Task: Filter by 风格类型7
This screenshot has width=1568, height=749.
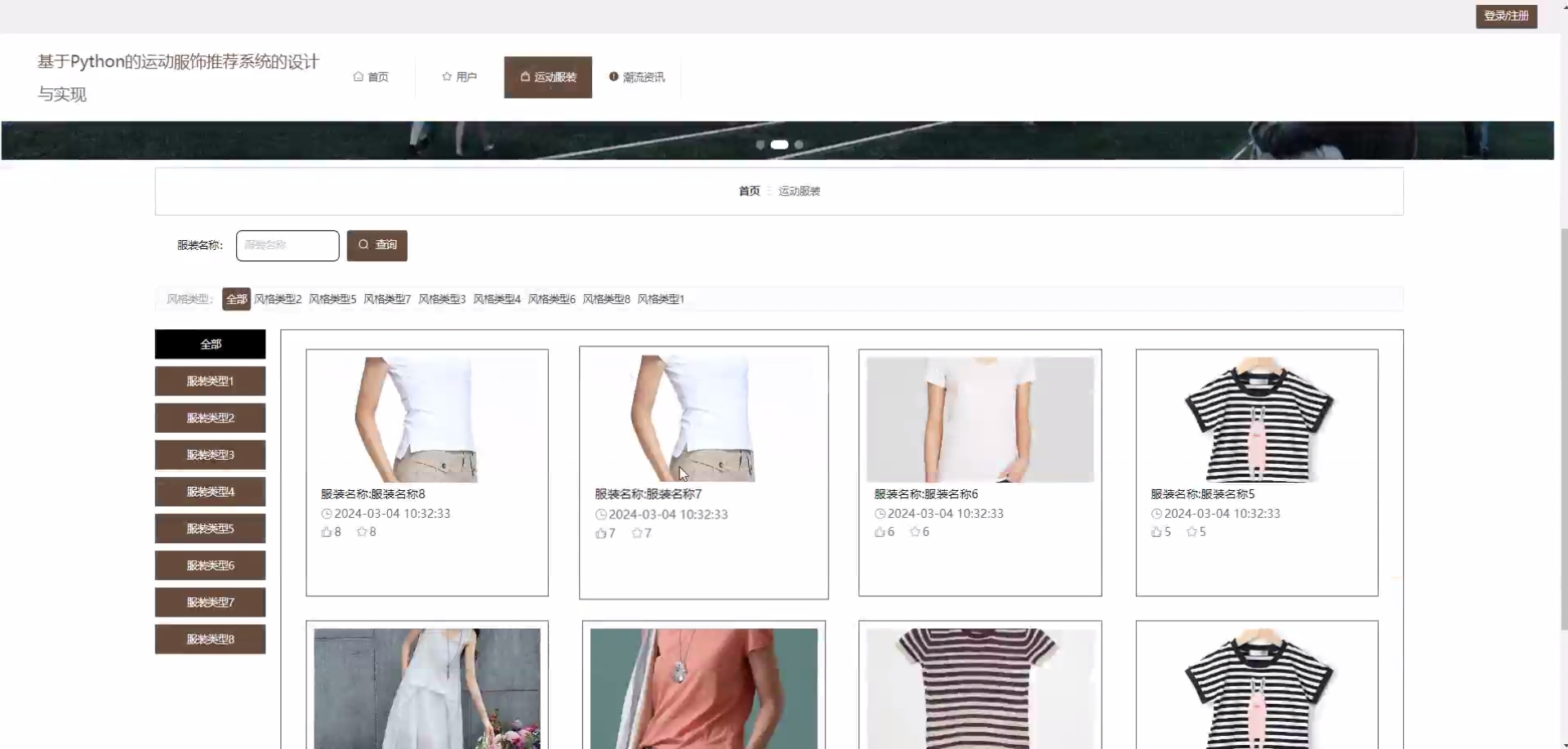Action: point(387,299)
